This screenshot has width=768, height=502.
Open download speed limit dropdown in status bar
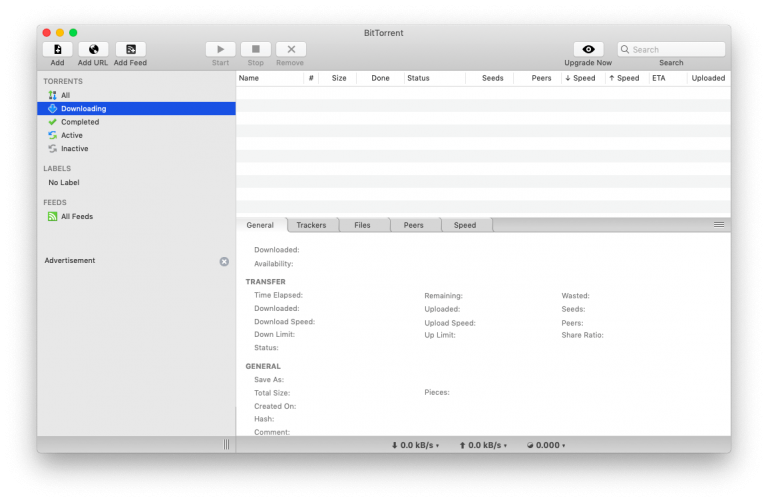pyautogui.click(x=415, y=445)
